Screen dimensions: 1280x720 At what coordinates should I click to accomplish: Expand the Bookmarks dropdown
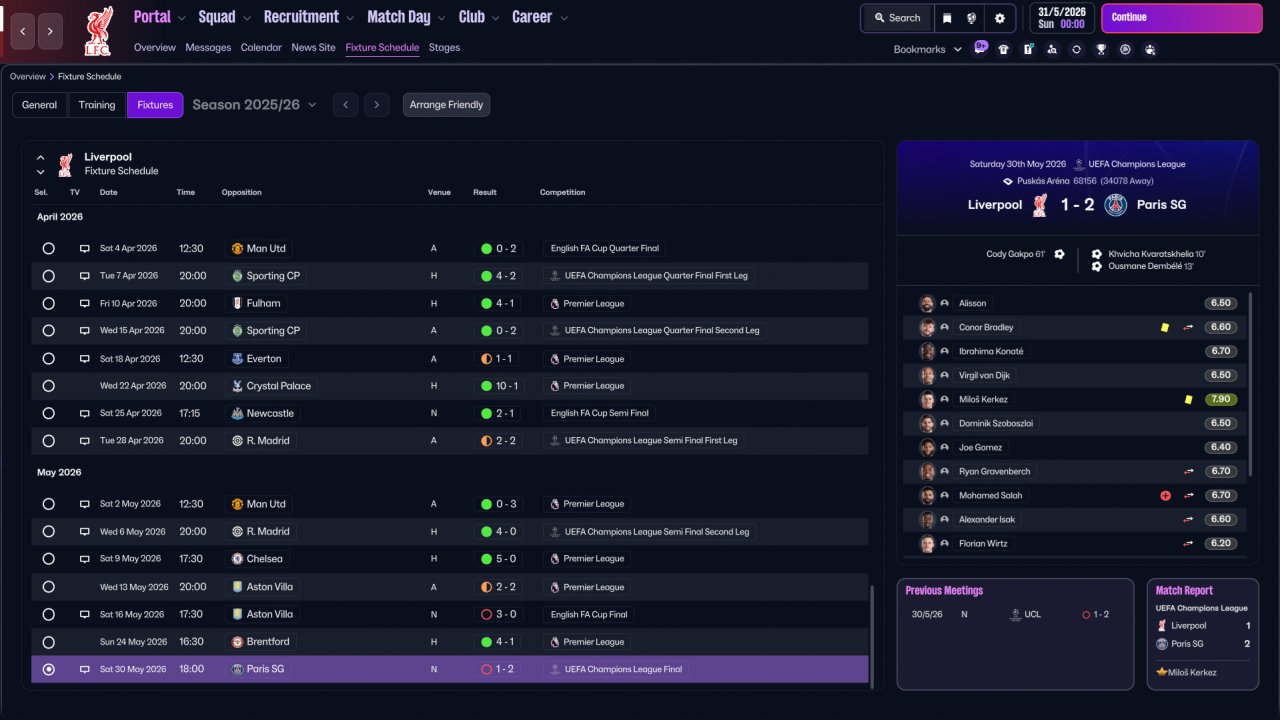927,49
